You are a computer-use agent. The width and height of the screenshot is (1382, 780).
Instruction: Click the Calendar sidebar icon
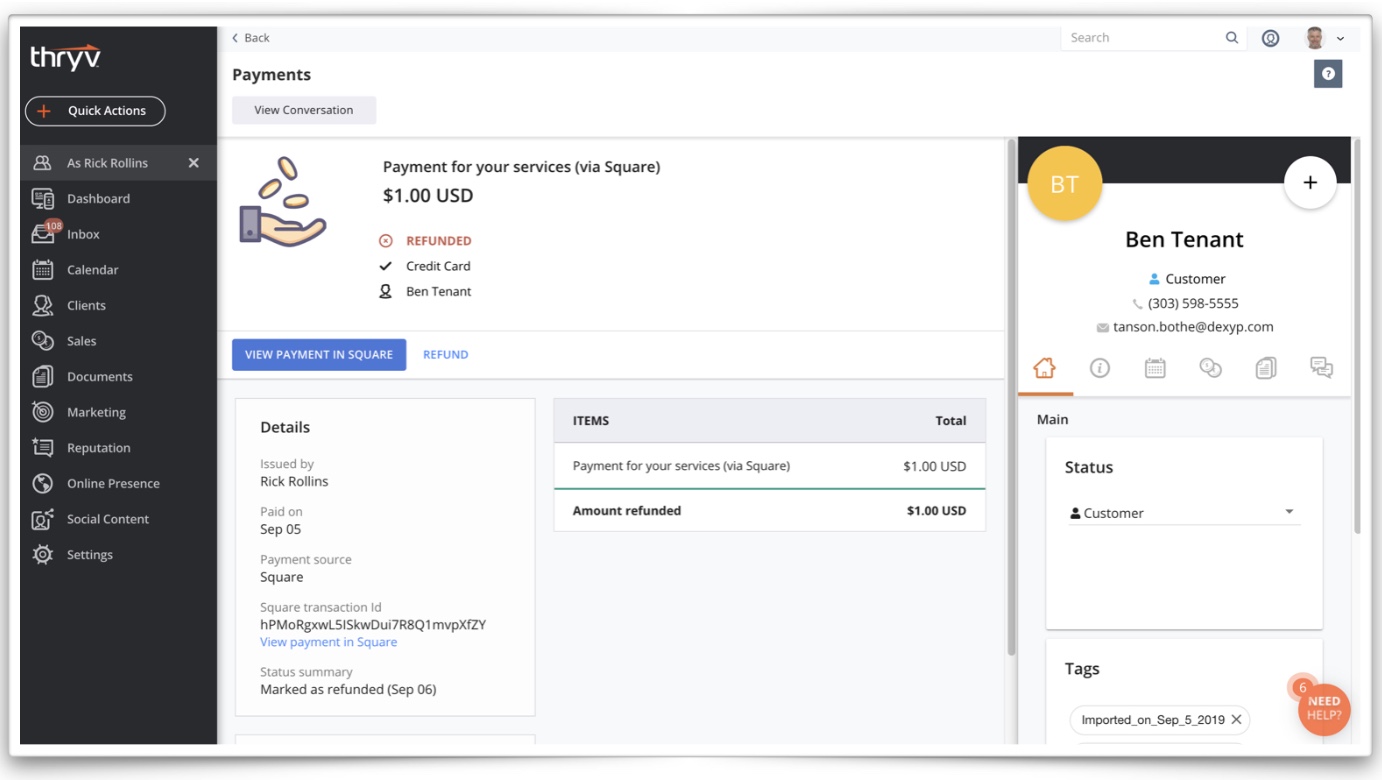click(x=43, y=270)
